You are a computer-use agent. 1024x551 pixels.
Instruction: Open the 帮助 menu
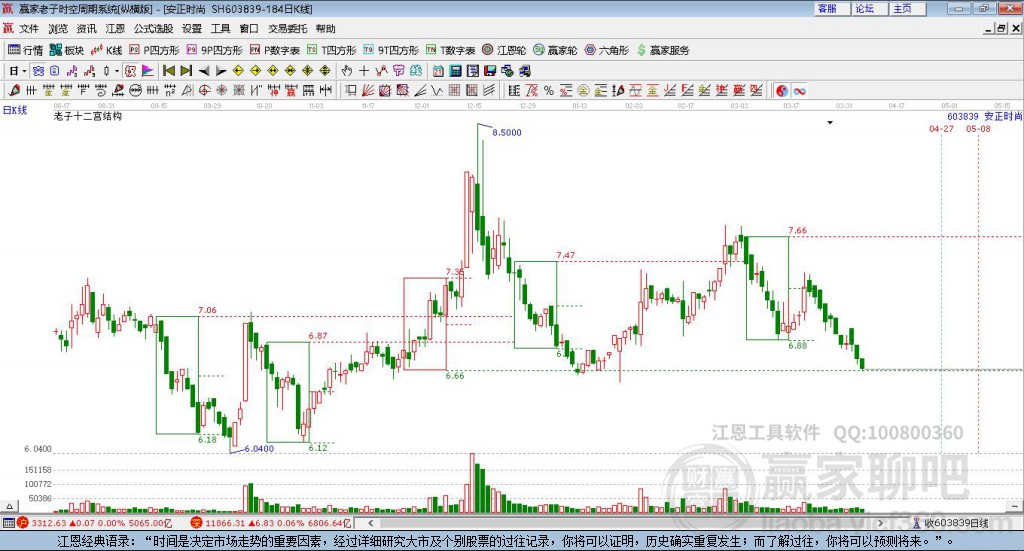325,29
